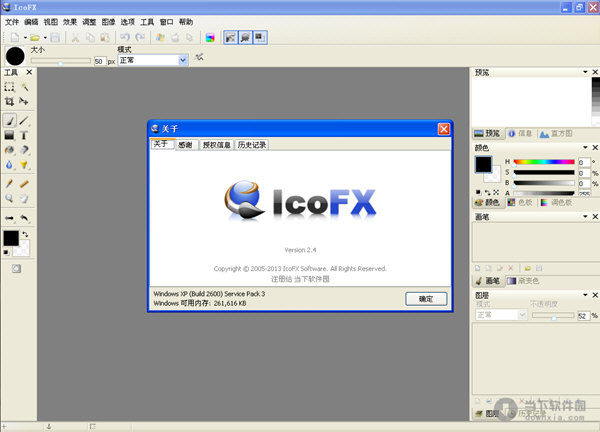Click the undo arrow icon
This screenshot has width=600, height=432.
(125, 37)
